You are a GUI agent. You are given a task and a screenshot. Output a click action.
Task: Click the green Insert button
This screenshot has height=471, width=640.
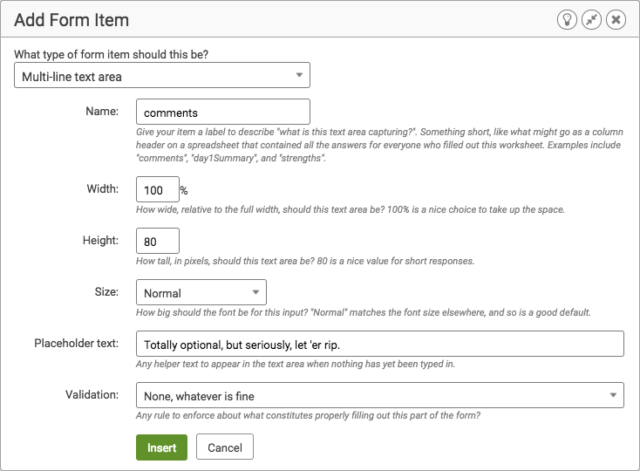[x=162, y=447]
